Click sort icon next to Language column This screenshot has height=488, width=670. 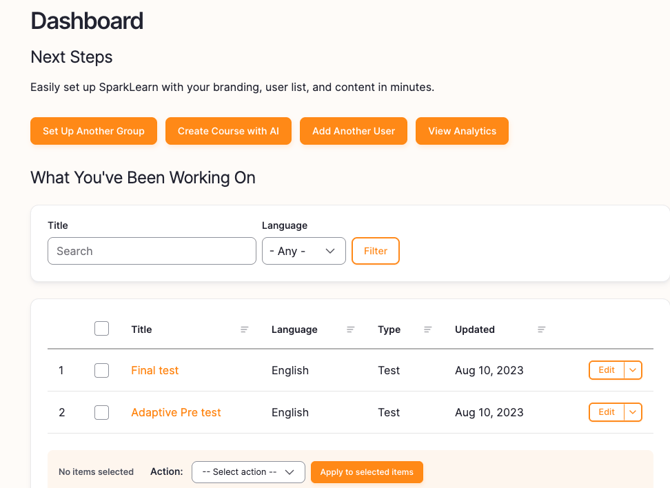pos(350,330)
